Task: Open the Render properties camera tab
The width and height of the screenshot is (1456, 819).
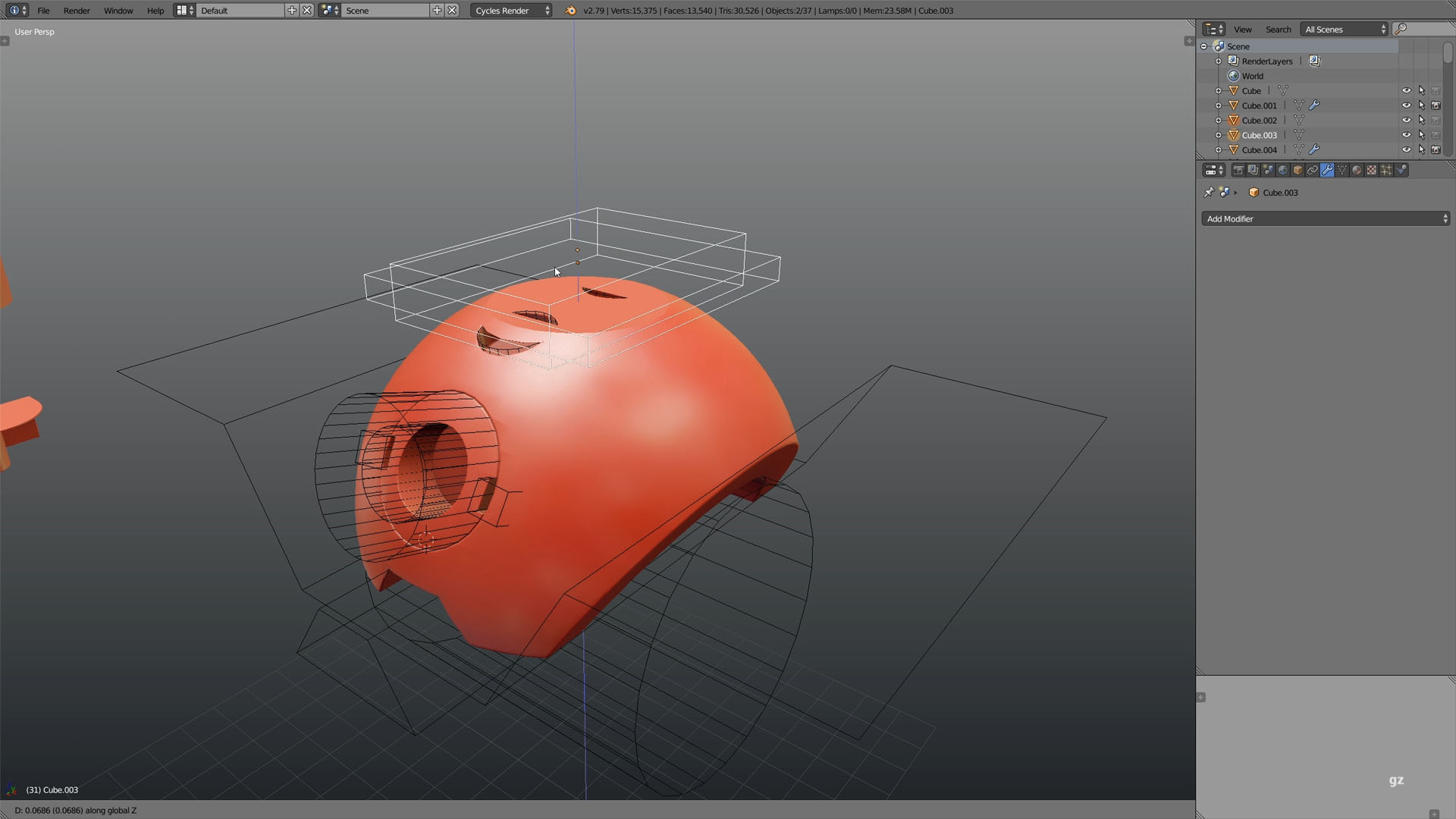Action: point(1238,170)
